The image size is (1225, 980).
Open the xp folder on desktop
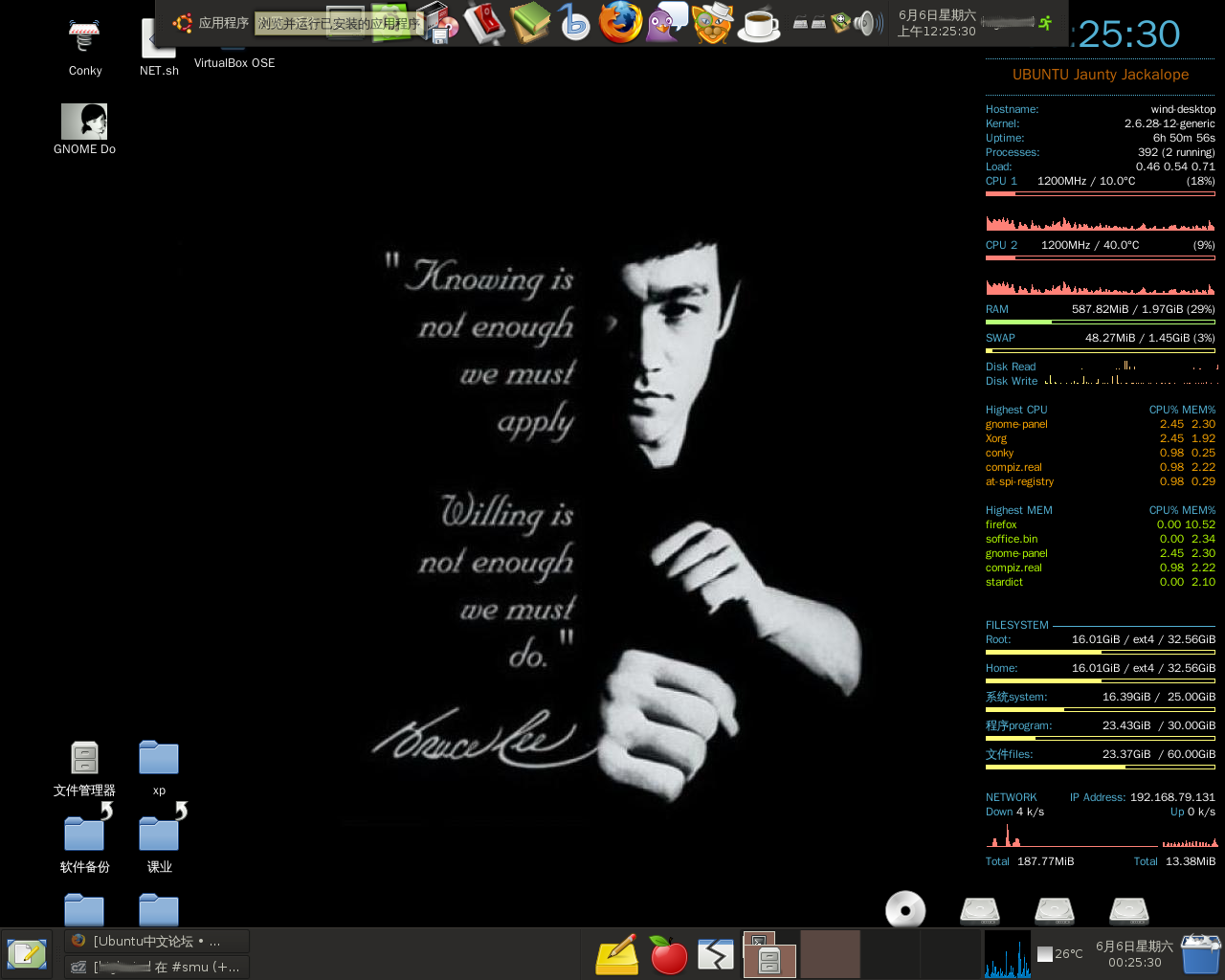[159, 768]
